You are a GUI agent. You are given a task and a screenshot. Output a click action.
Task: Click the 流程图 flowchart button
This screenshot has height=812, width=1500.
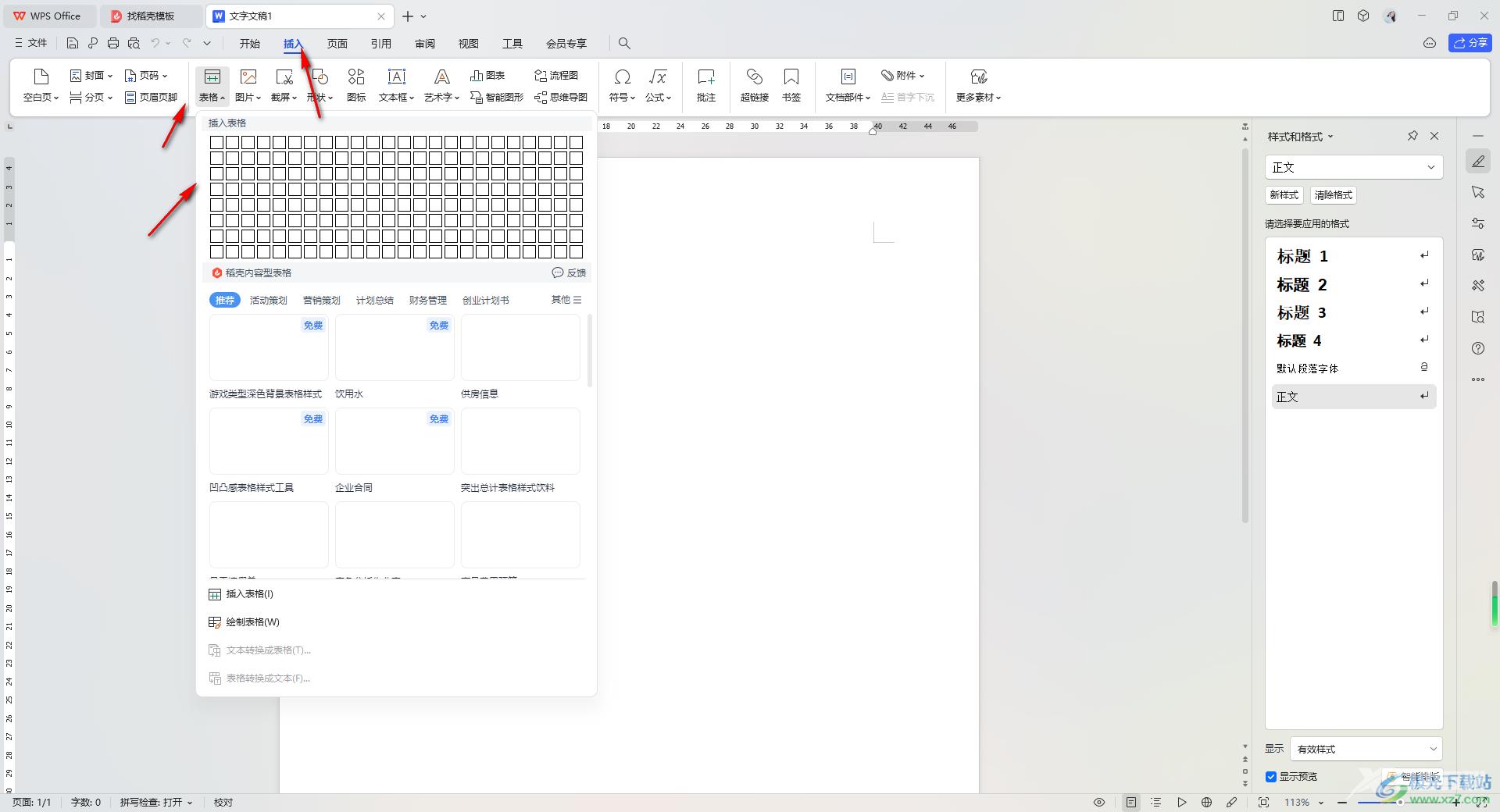click(x=556, y=75)
